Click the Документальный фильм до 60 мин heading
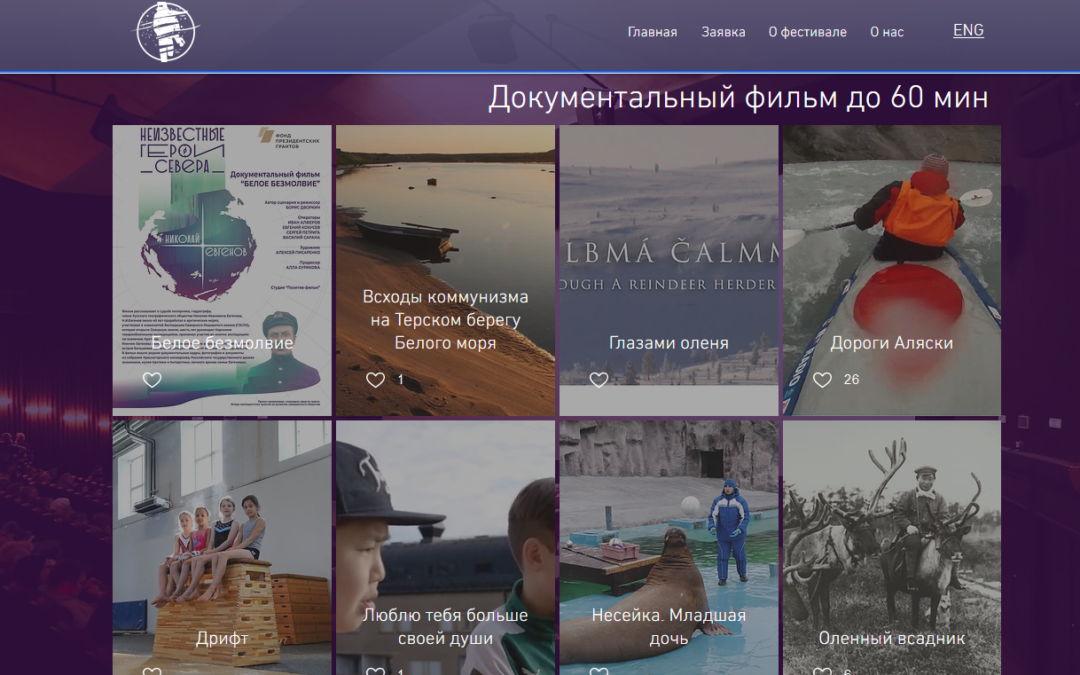 pos(738,97)
